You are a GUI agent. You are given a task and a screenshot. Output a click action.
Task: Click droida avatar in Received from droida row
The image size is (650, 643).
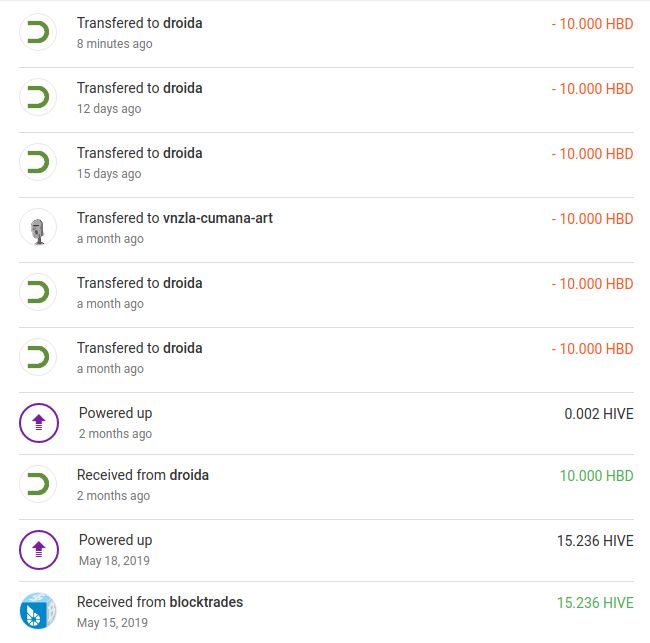(x=38, y=485)
